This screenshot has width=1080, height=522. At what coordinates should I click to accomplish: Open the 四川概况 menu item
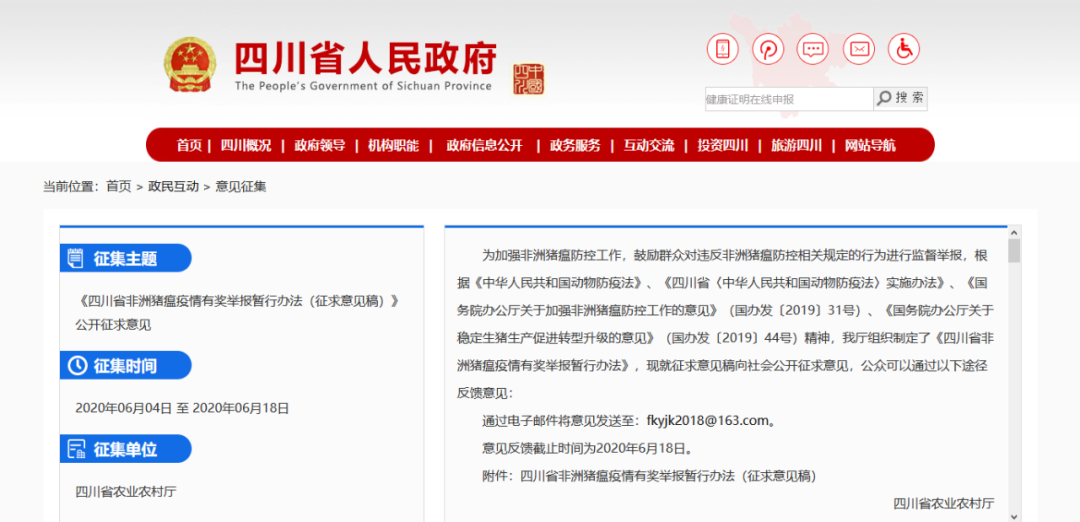point(246,145)
